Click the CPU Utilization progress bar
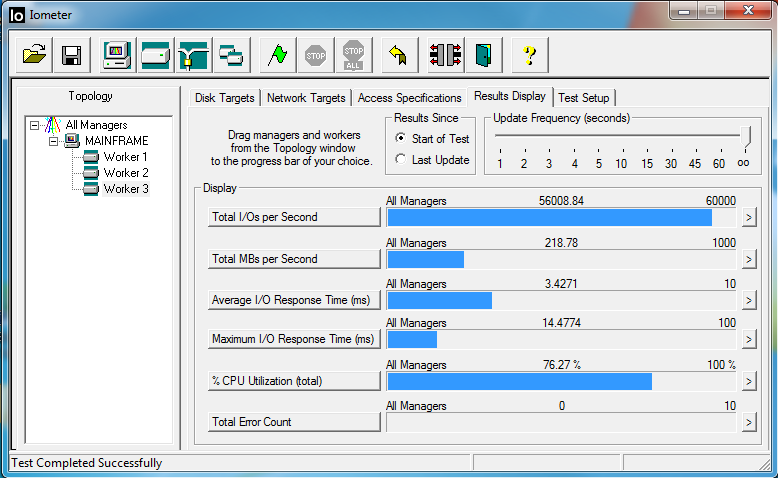This screenshot has height=478, width=778. pyautogui.click(x=561, y=381)
